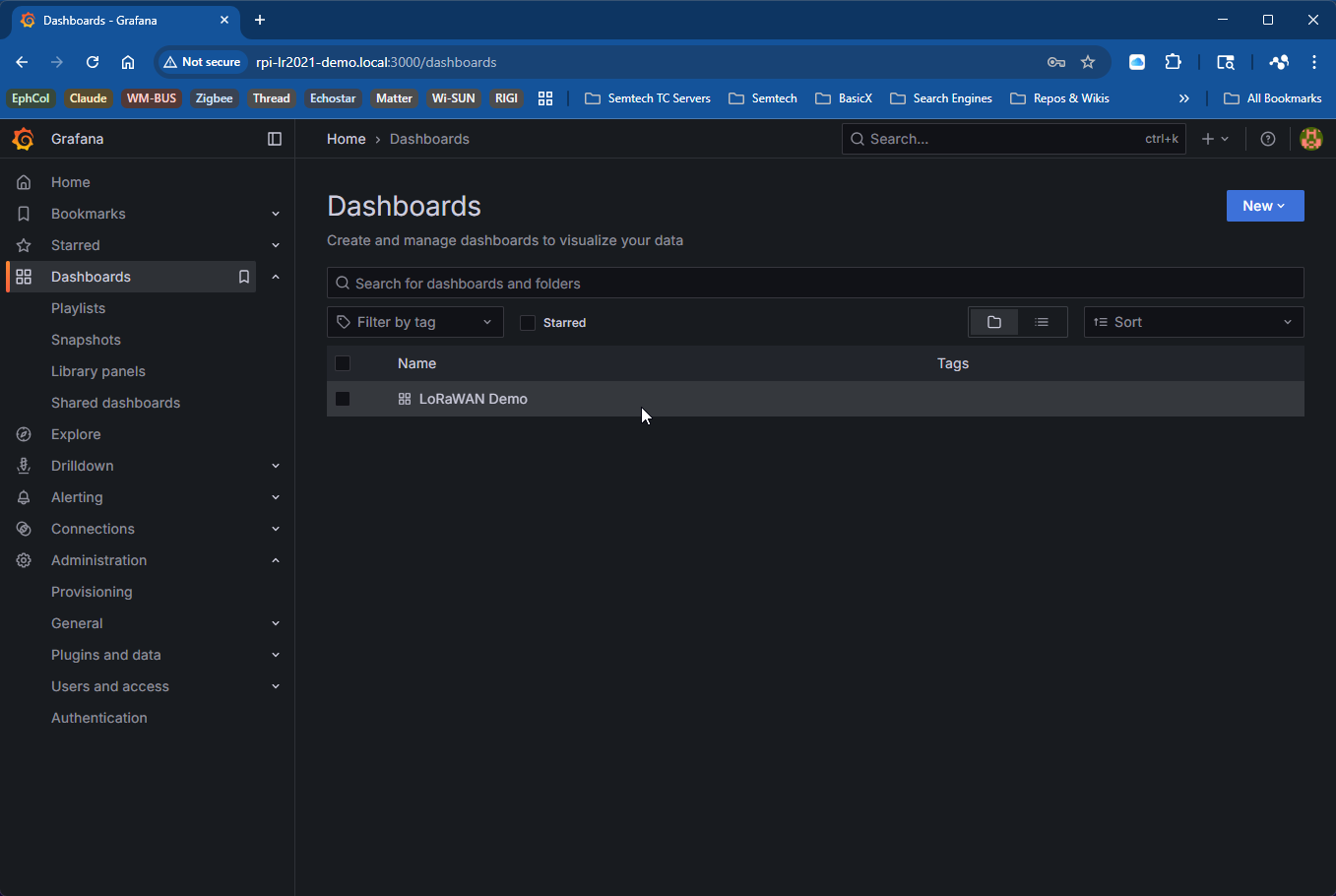The width and height of the screenshot is (1336, 896).
Task: Open a new browser tab
Action: coord(260,20)
